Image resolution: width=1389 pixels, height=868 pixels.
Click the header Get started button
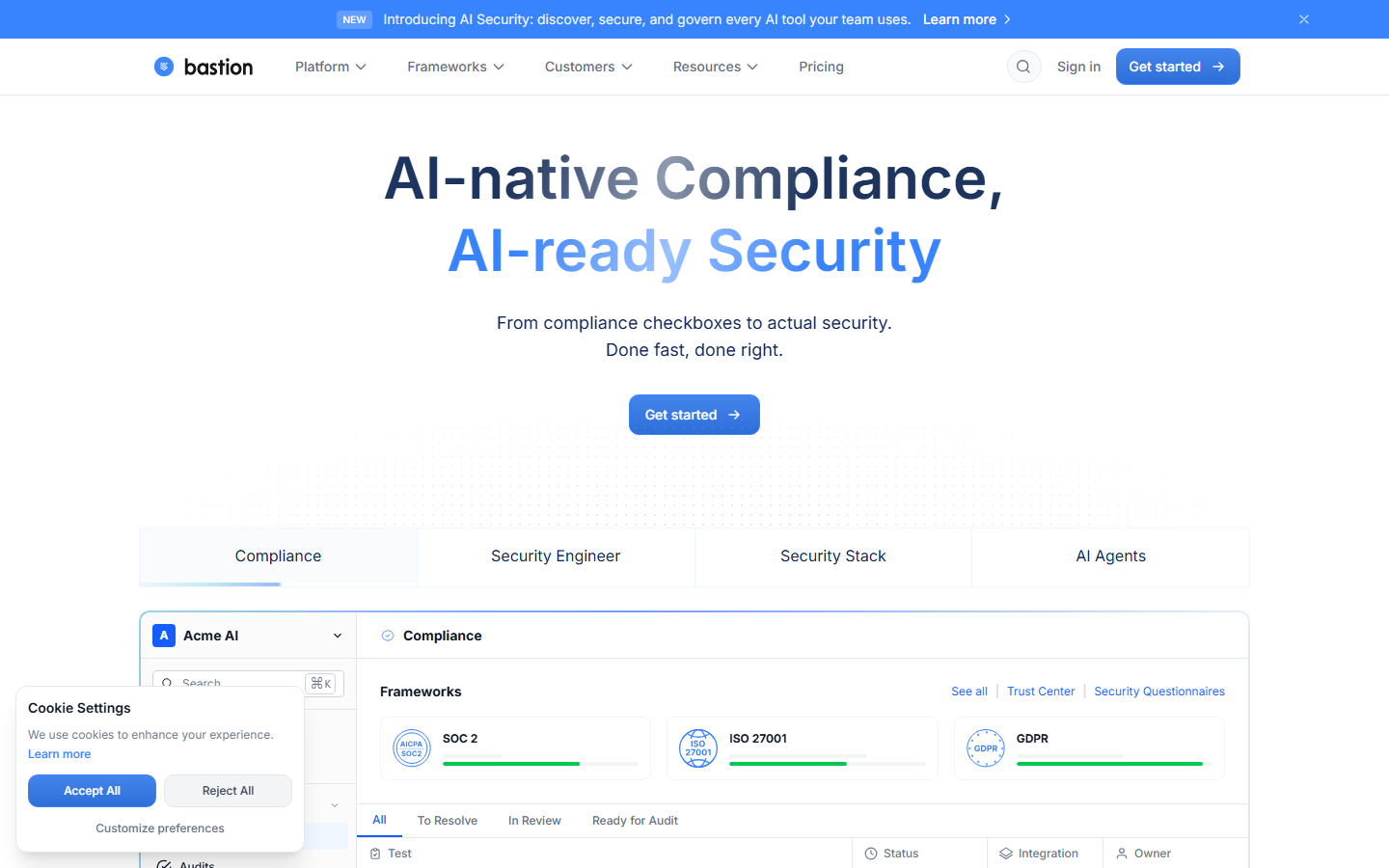point(1178,67)
